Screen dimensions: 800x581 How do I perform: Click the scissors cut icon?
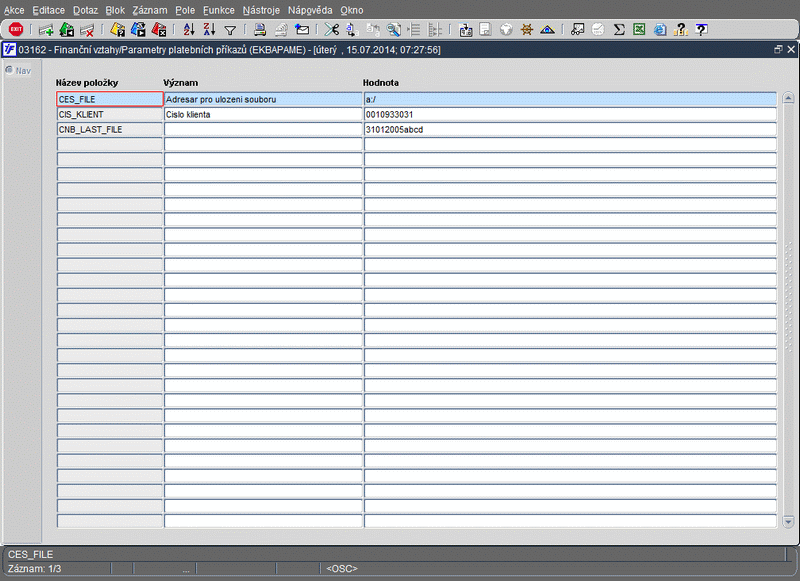tap(332, 30)
